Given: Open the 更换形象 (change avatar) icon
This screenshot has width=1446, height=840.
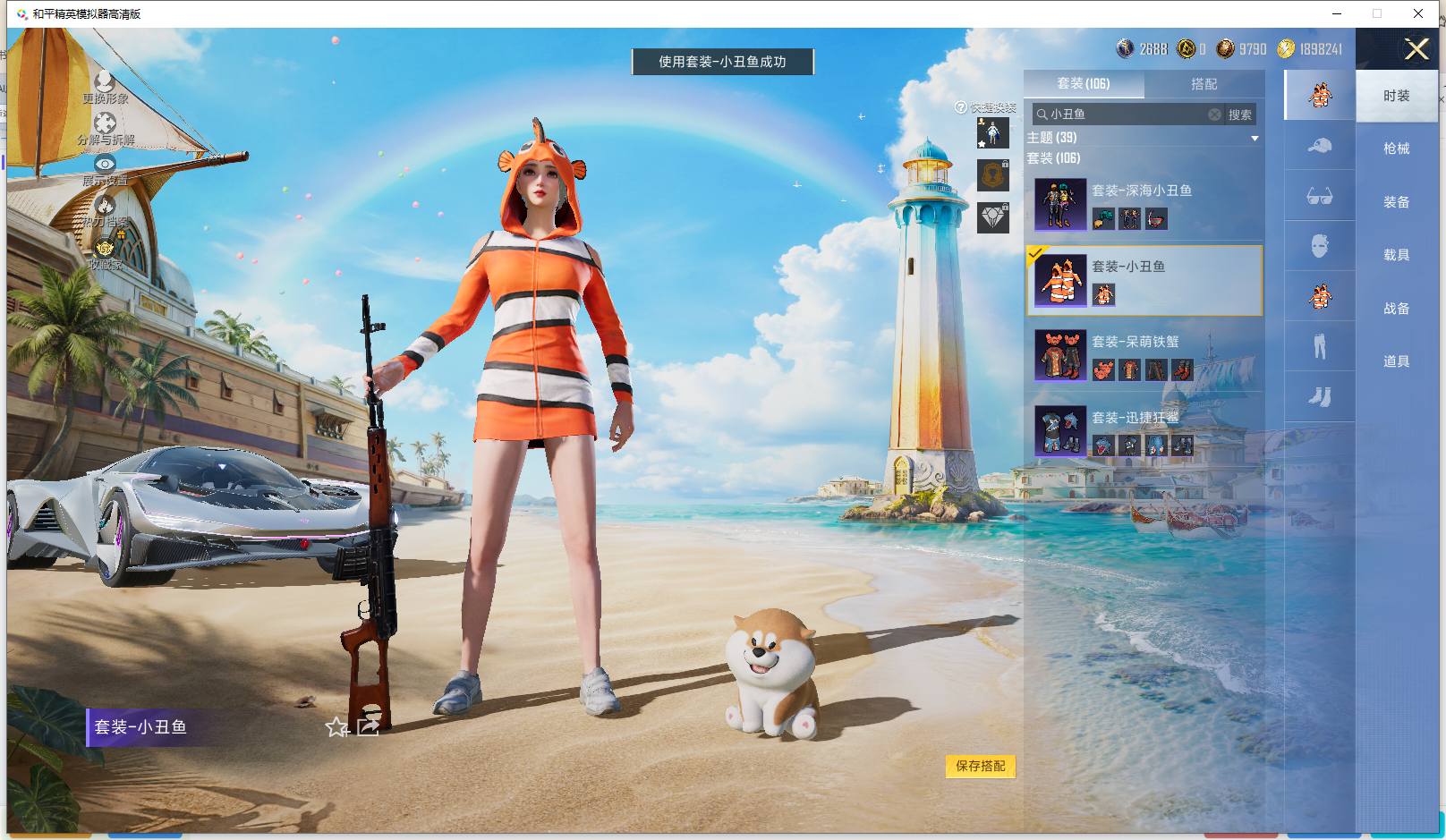Looking at the screenshot, I should 105,82.
